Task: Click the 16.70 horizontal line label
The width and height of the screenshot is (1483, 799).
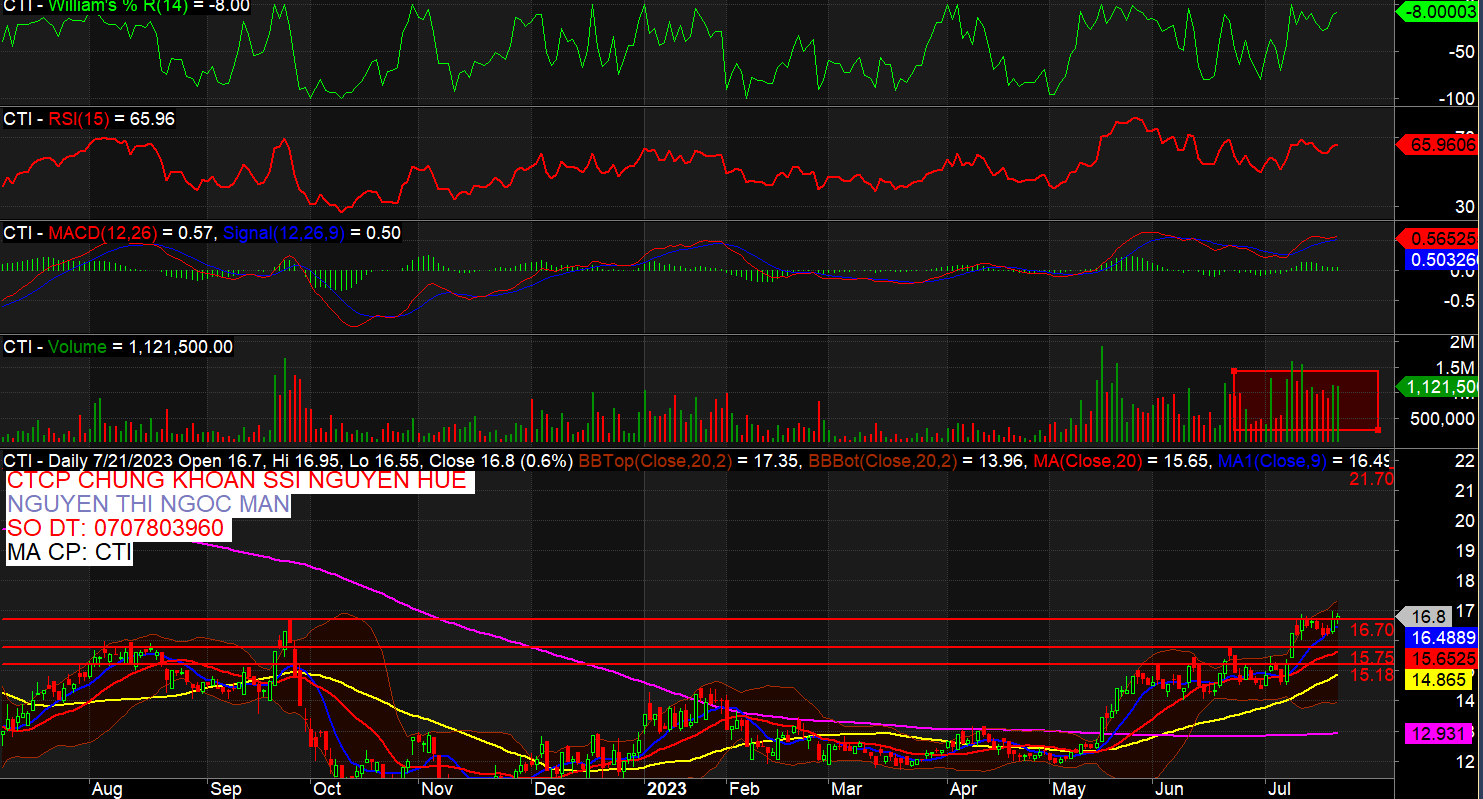Action: pos(1371,630)
